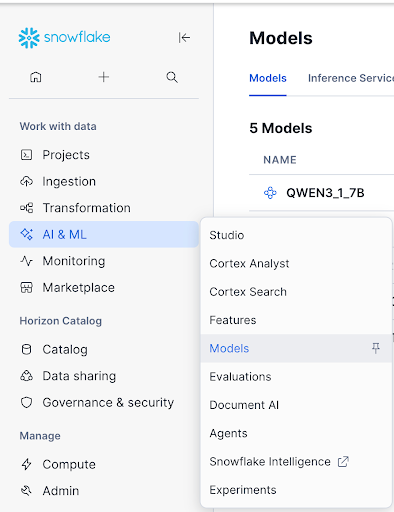Go to Home via house icon
394x512 pixels.
[x=36, y=77]
